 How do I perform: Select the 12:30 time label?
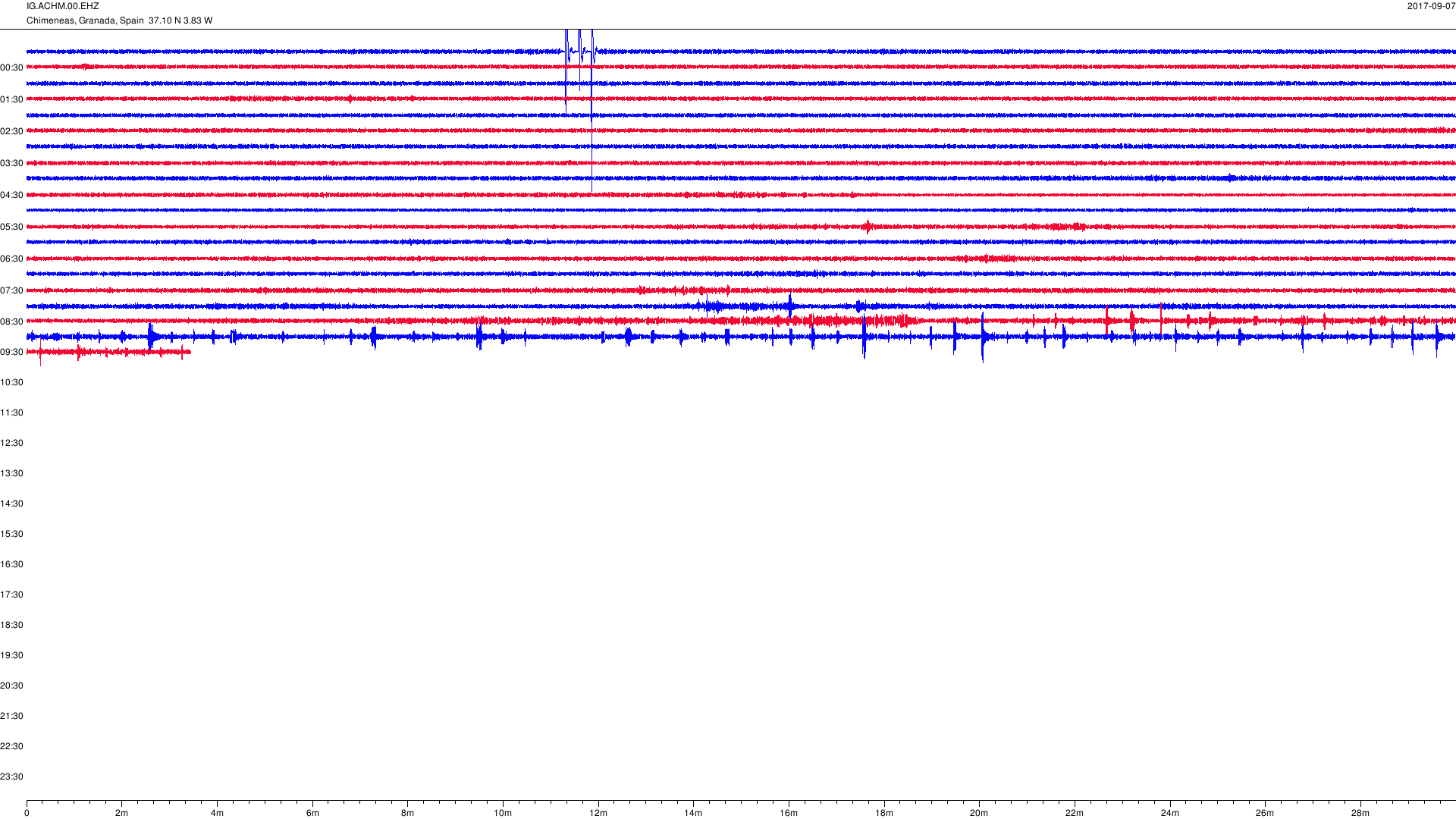click(x=11, y=443)
